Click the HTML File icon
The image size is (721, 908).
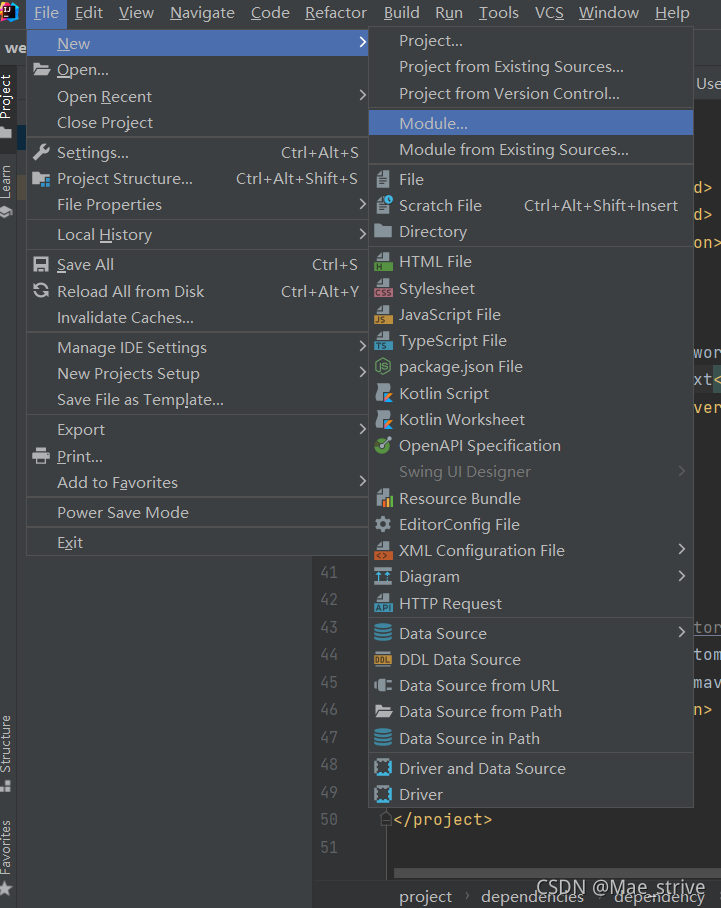[x=383, y=262]
